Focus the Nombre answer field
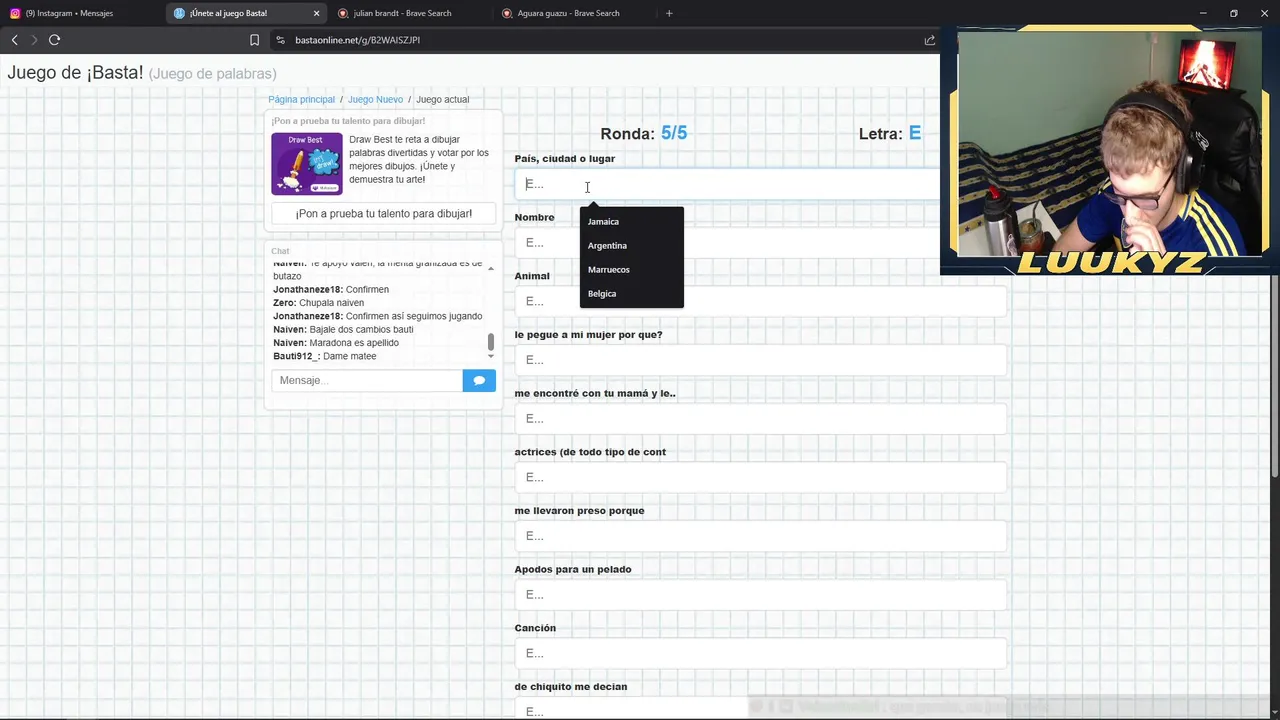This screenshot has width=1280, height=720. pos(760,242)
